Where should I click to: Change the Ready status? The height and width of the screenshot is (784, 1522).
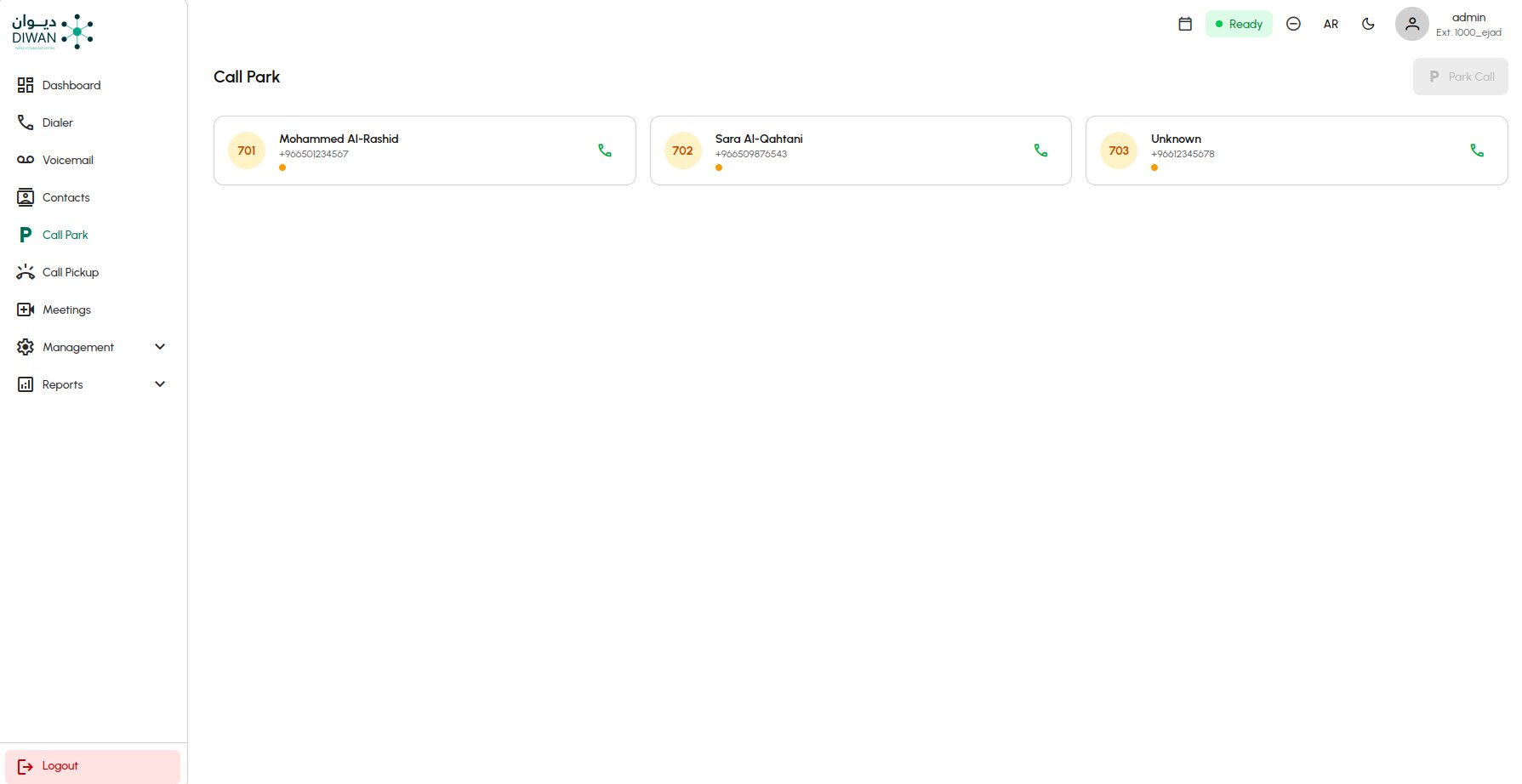[1239, 24]
